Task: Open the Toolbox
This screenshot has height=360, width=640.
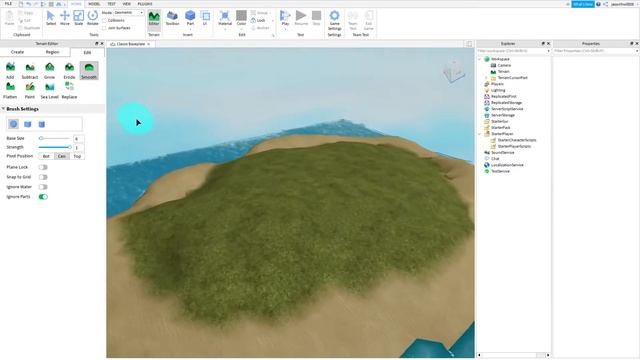Action: [172, 18]
